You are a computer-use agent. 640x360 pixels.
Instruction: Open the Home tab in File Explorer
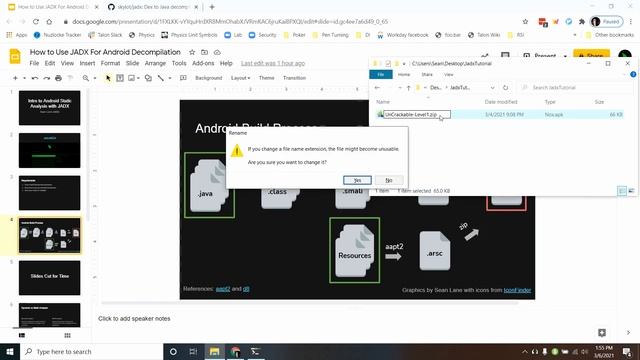[404, 74]
